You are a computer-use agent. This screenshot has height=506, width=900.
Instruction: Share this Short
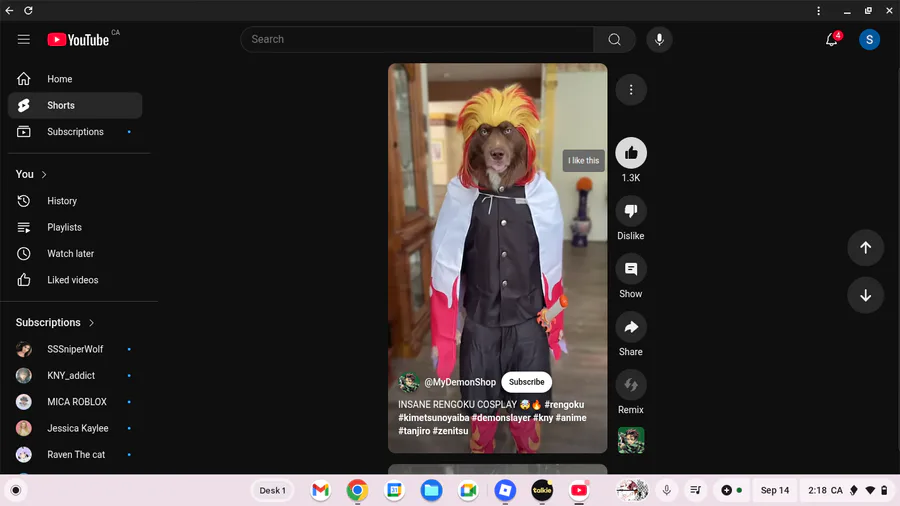(631, 326)
